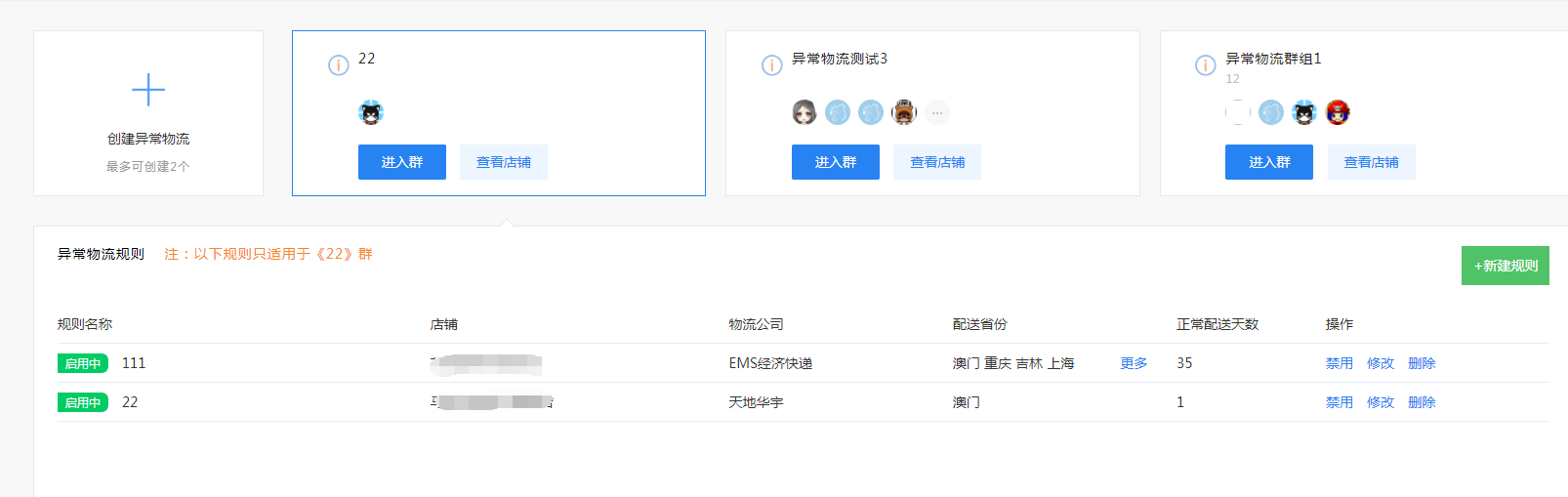Select the 异常物流群组1 card title

click(1273, 59)
